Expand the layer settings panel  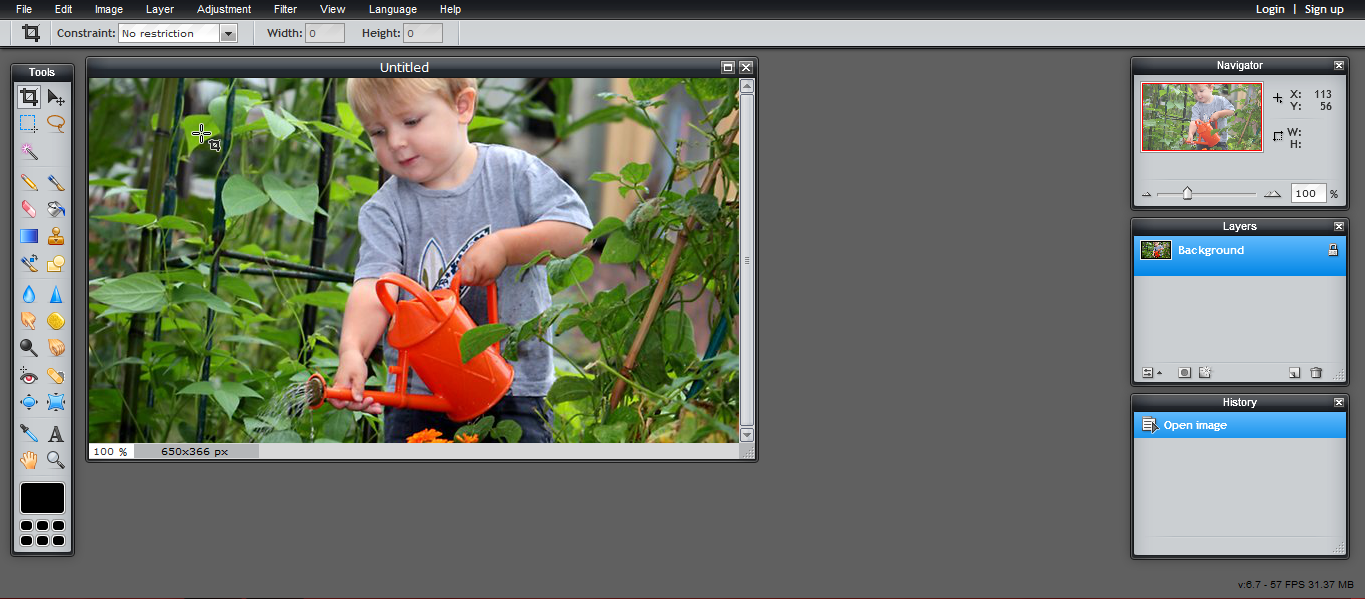pos(1148,372)
